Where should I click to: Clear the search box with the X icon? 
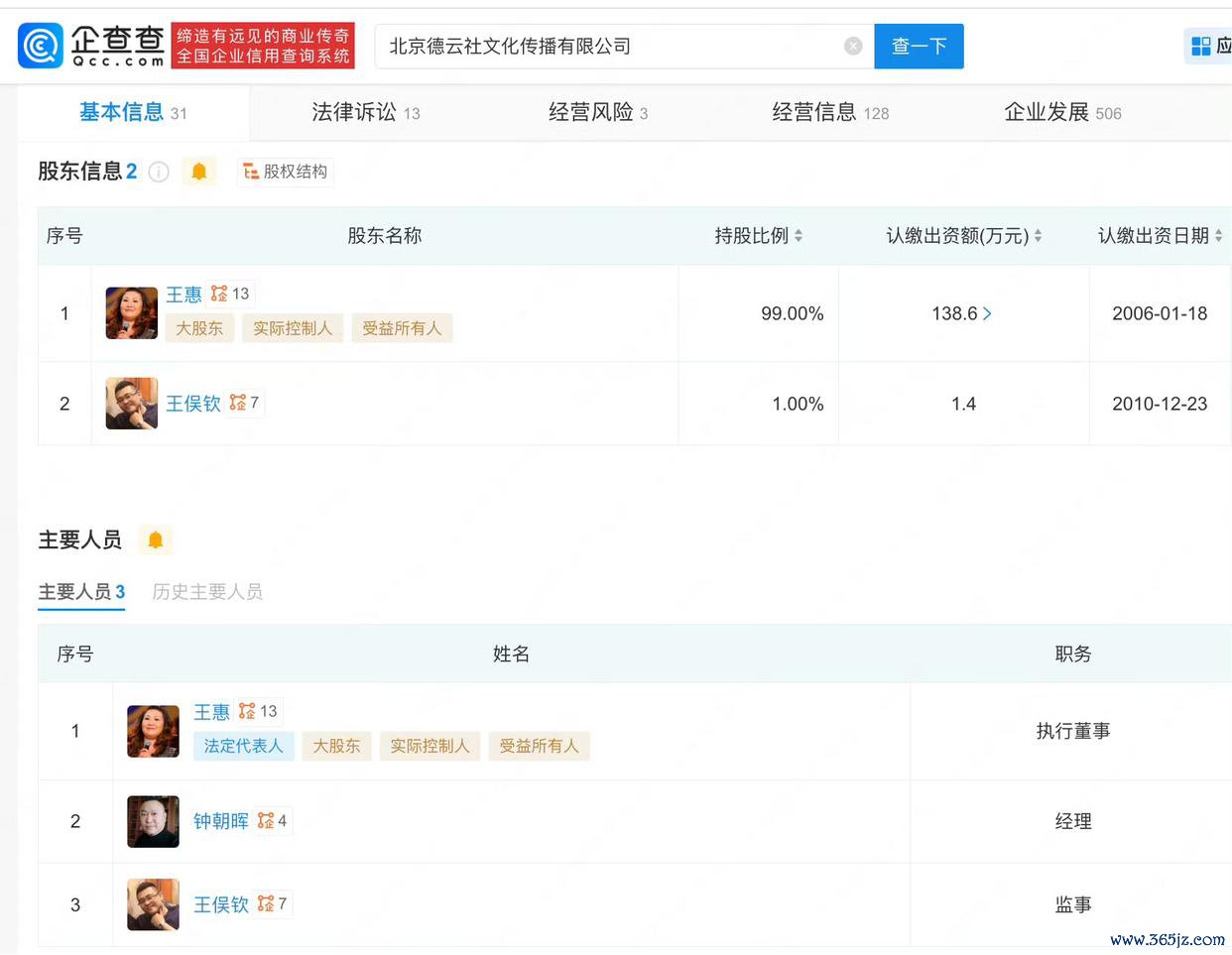853,46
